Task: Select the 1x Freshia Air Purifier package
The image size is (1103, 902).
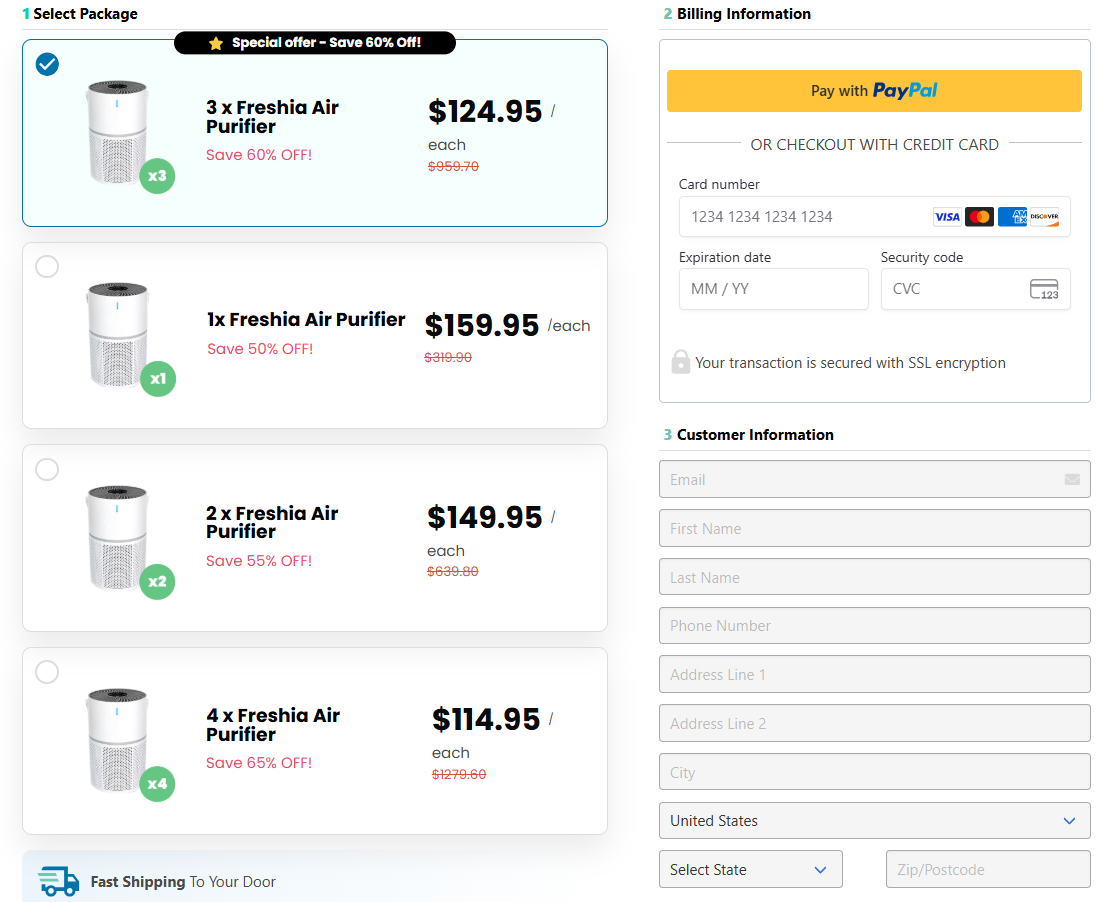Action: click(x=47, y=267)
